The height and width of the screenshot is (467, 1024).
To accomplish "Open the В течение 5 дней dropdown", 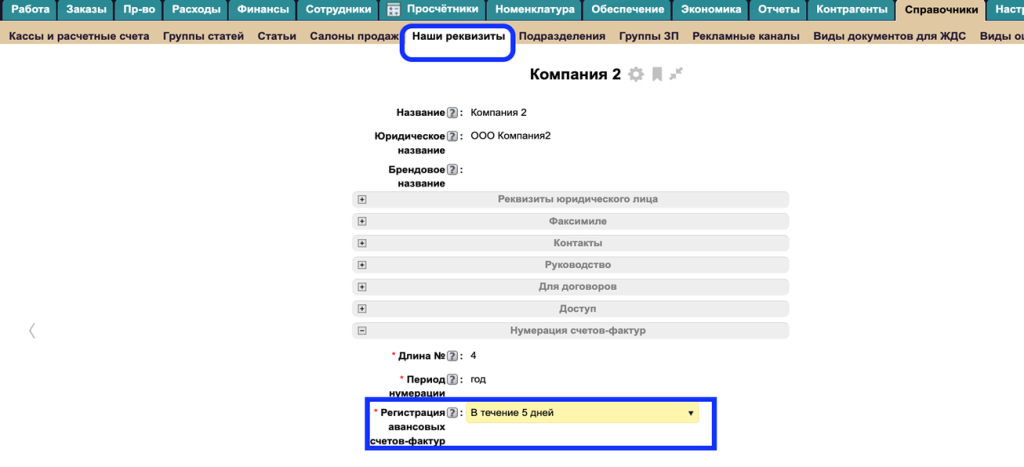I will [x=582, y=413].
